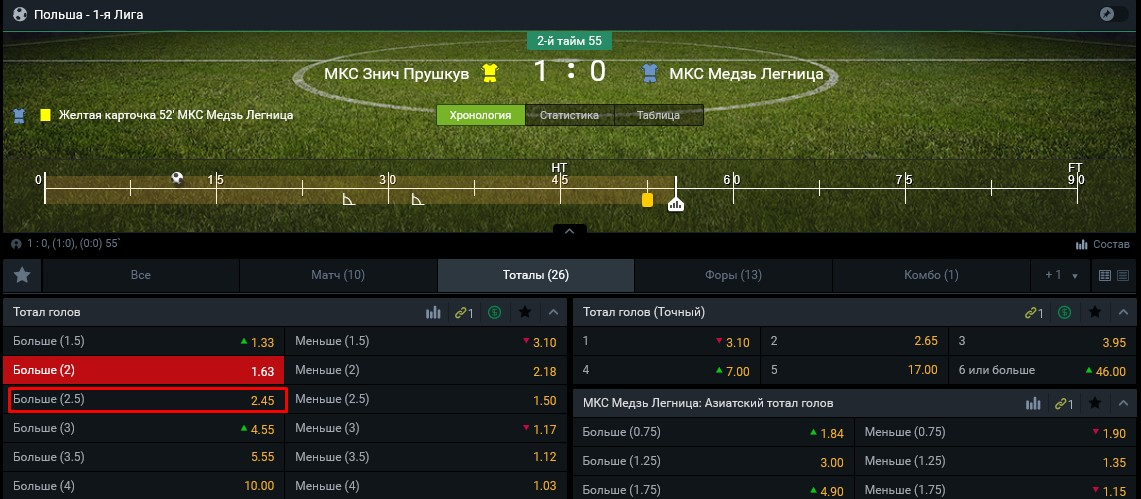
Task: Switch to the single-column list layout view
Action: tap(1124, 275)
